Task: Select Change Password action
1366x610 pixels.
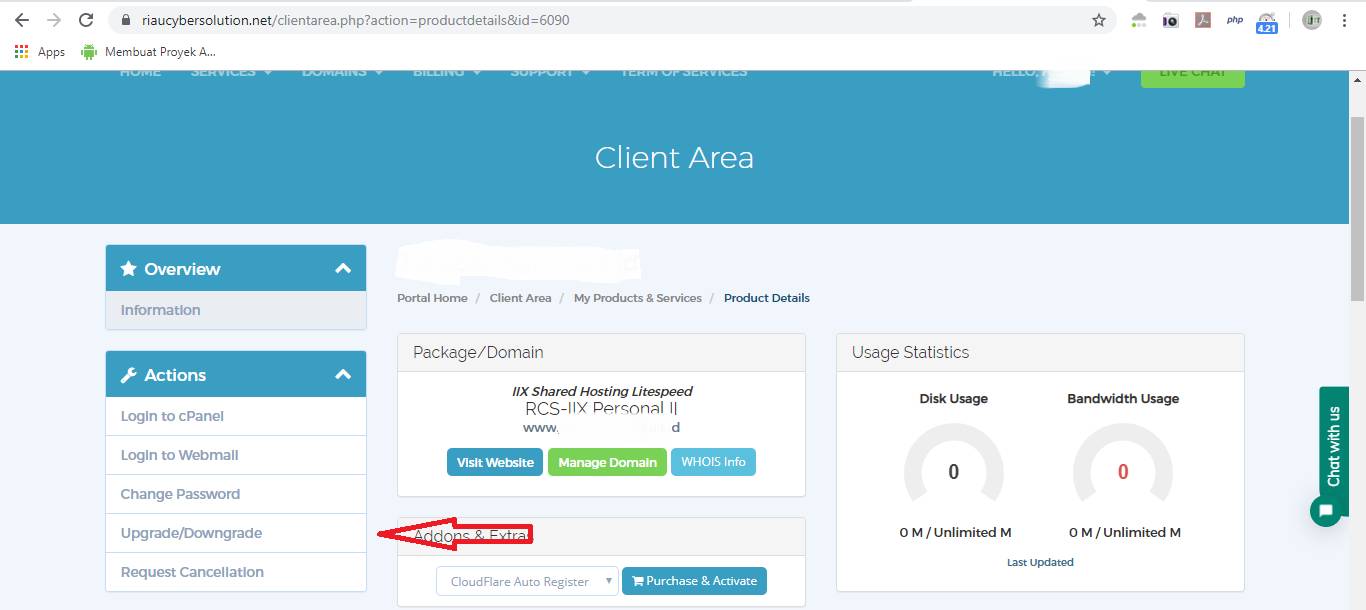Action: (236, 494)
